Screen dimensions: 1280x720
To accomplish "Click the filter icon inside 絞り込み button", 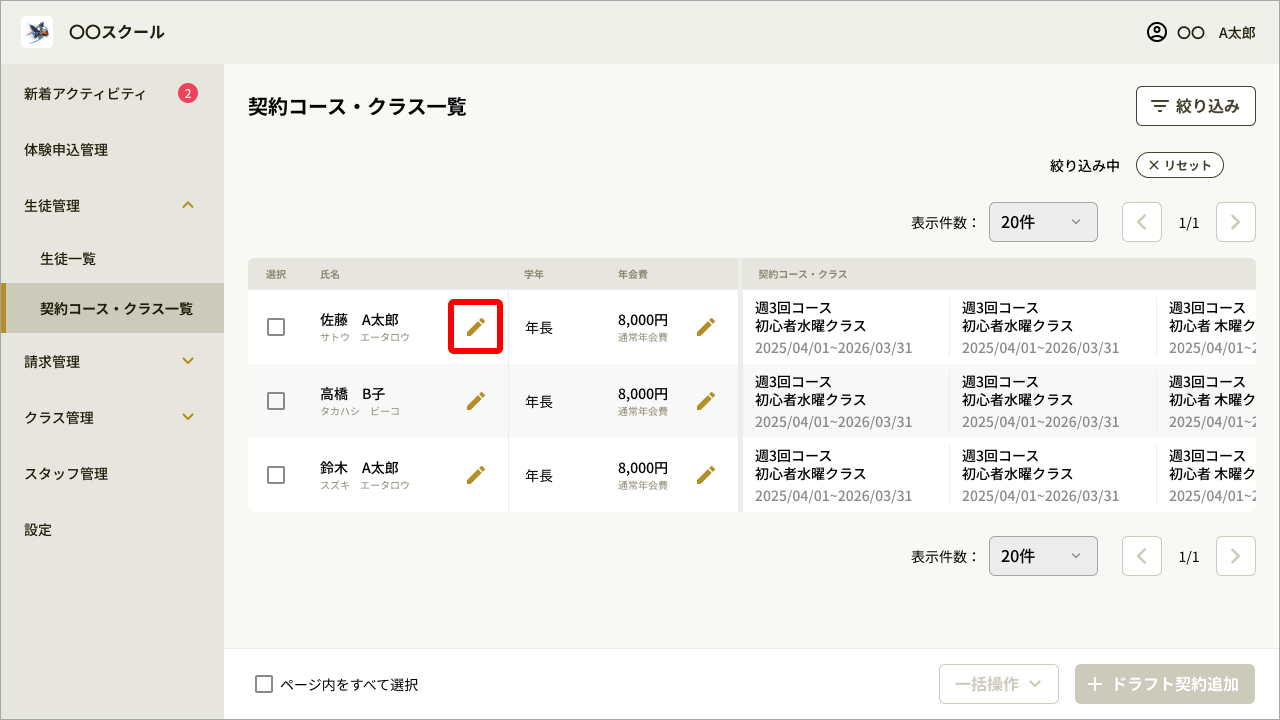I will coord(1159,105).
